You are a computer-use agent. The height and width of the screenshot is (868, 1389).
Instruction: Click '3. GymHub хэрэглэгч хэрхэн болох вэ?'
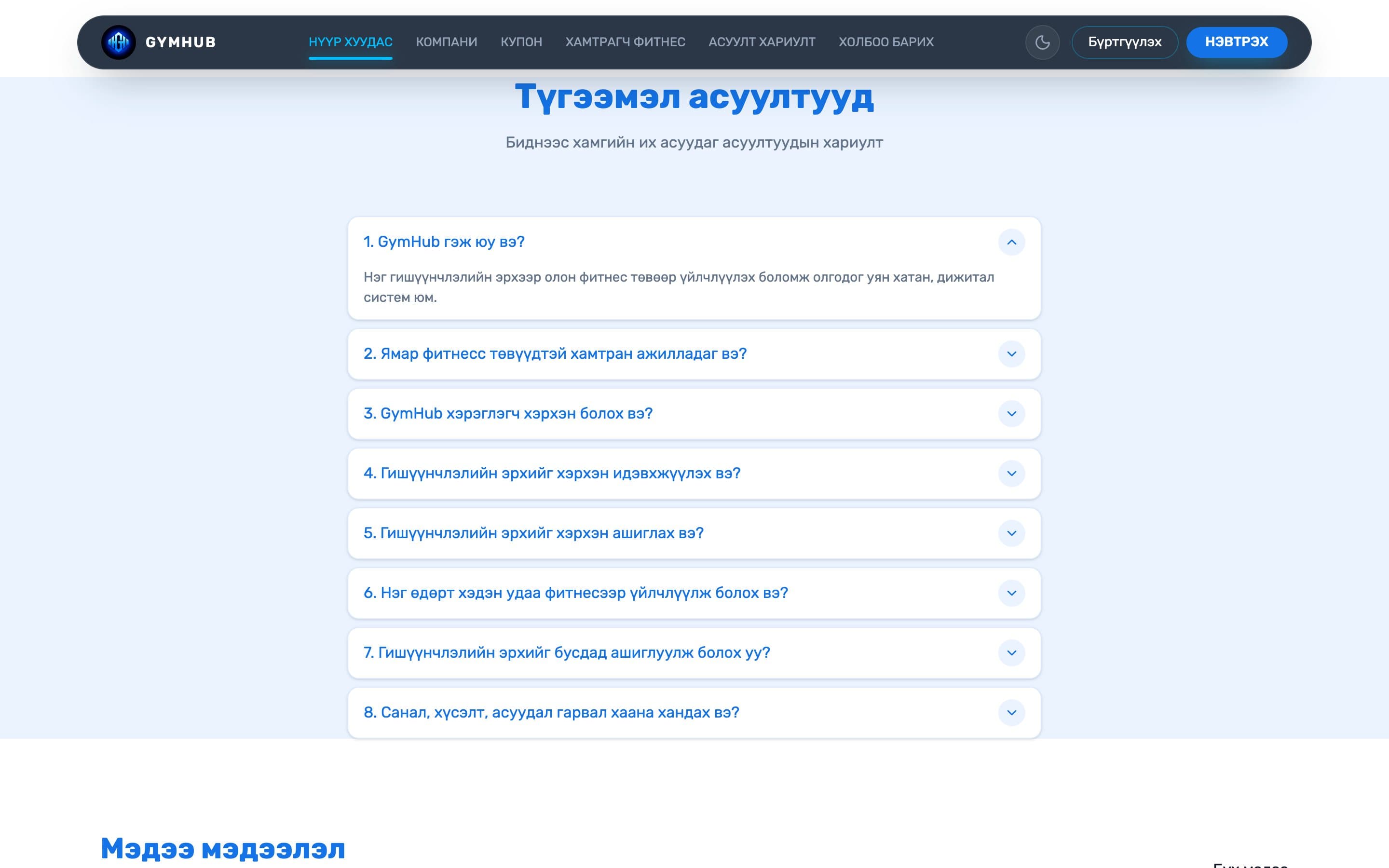click(x=508, y=413)
